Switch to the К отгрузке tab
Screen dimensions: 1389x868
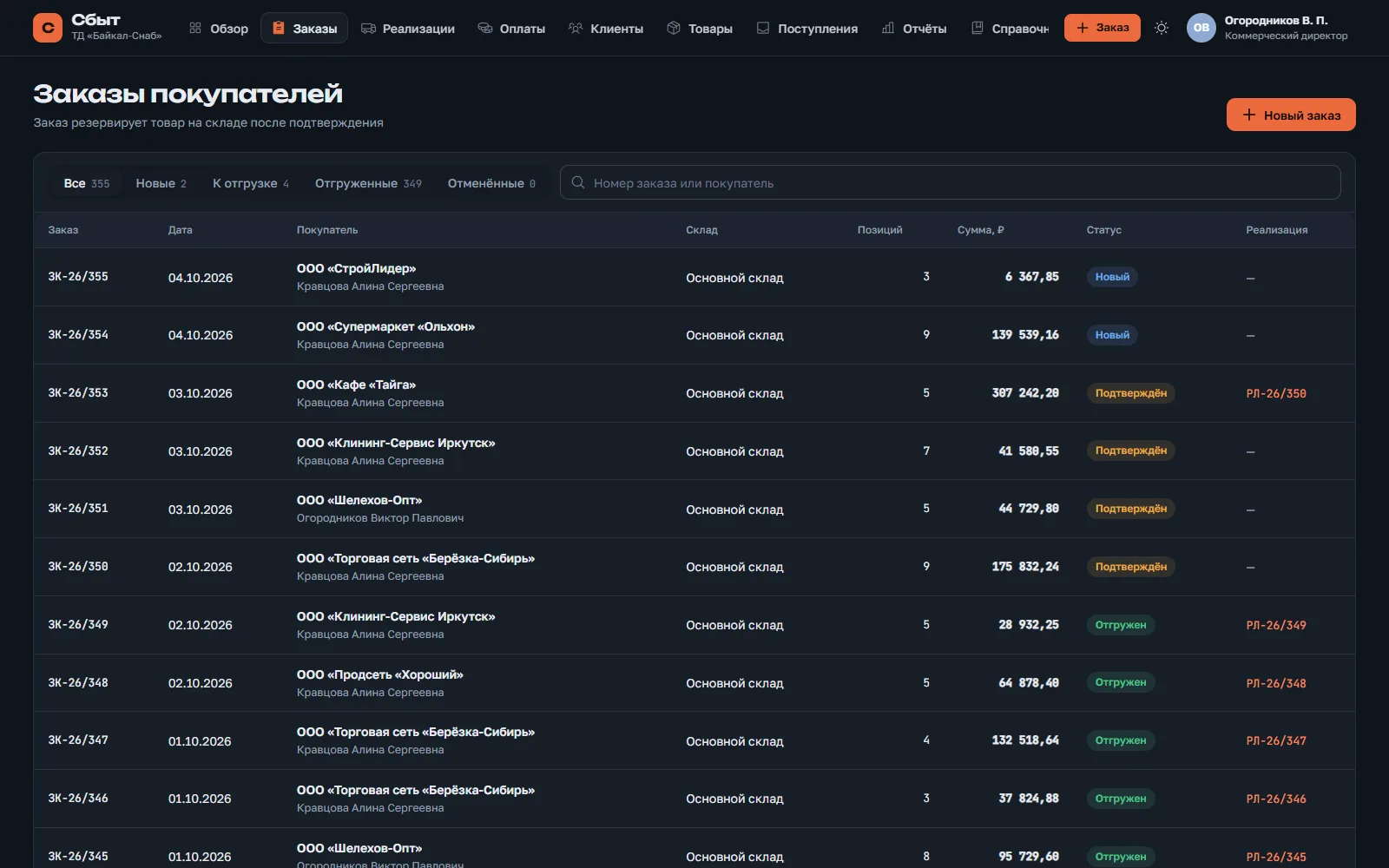click(251, 183)
